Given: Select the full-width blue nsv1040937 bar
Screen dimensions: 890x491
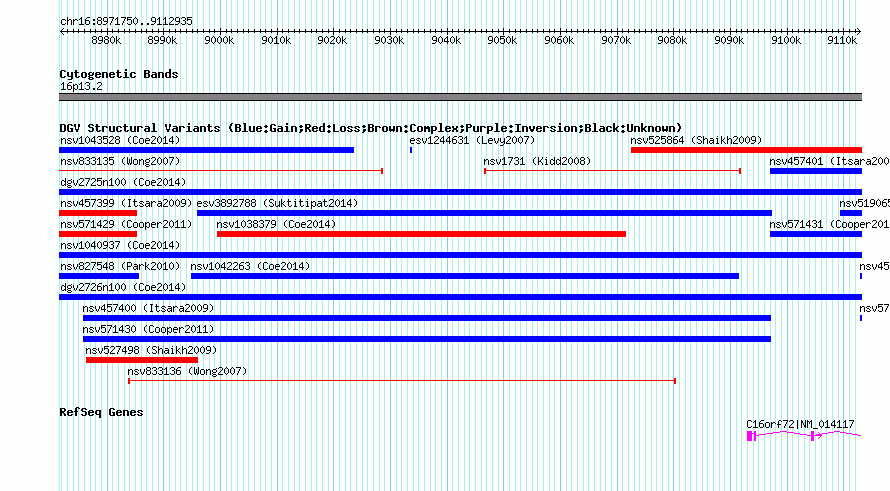Looking at the screenshot, I should (x=460, y=255).
